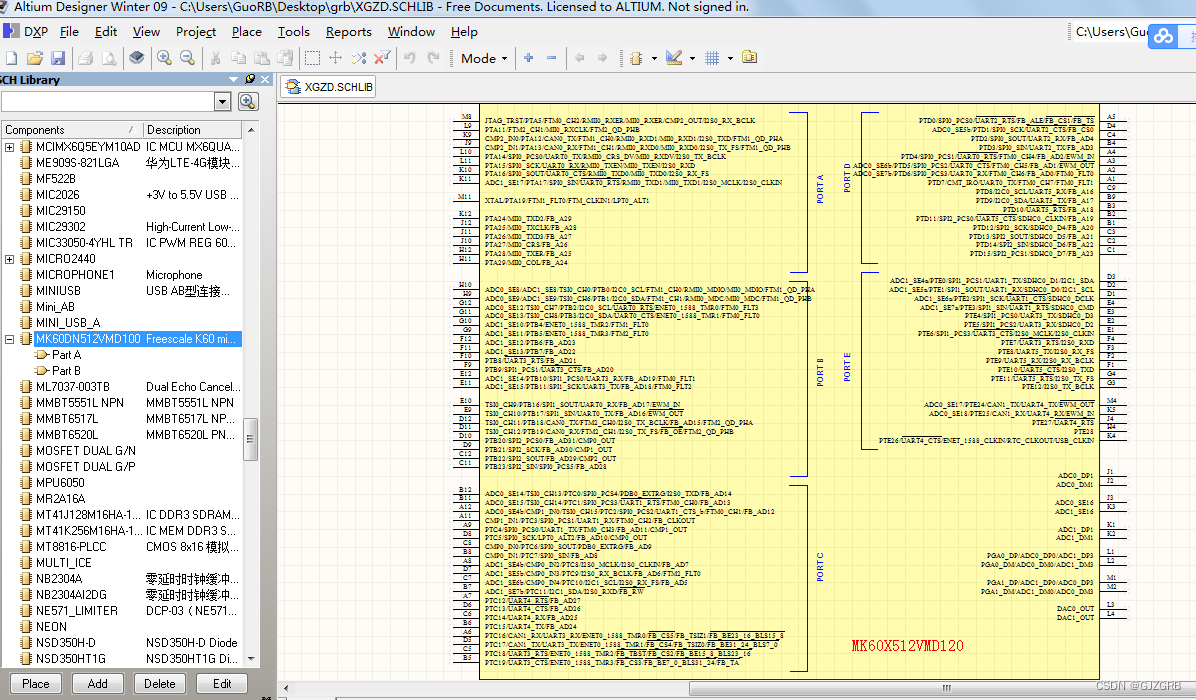Click the Place button
Viewport: 1196px width, 700px height.
click(x=35, y=683)
